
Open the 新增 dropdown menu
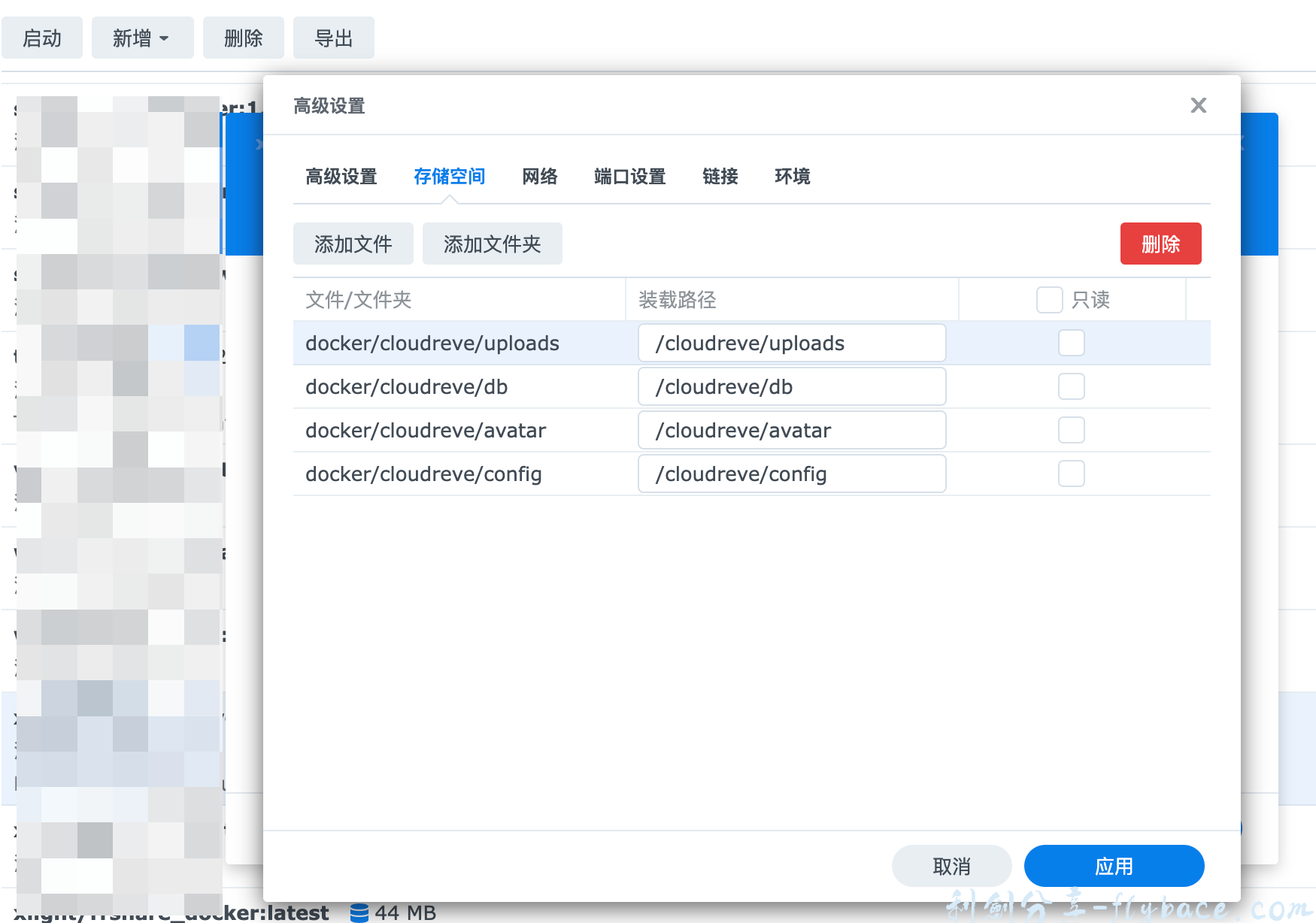point(143,38)
